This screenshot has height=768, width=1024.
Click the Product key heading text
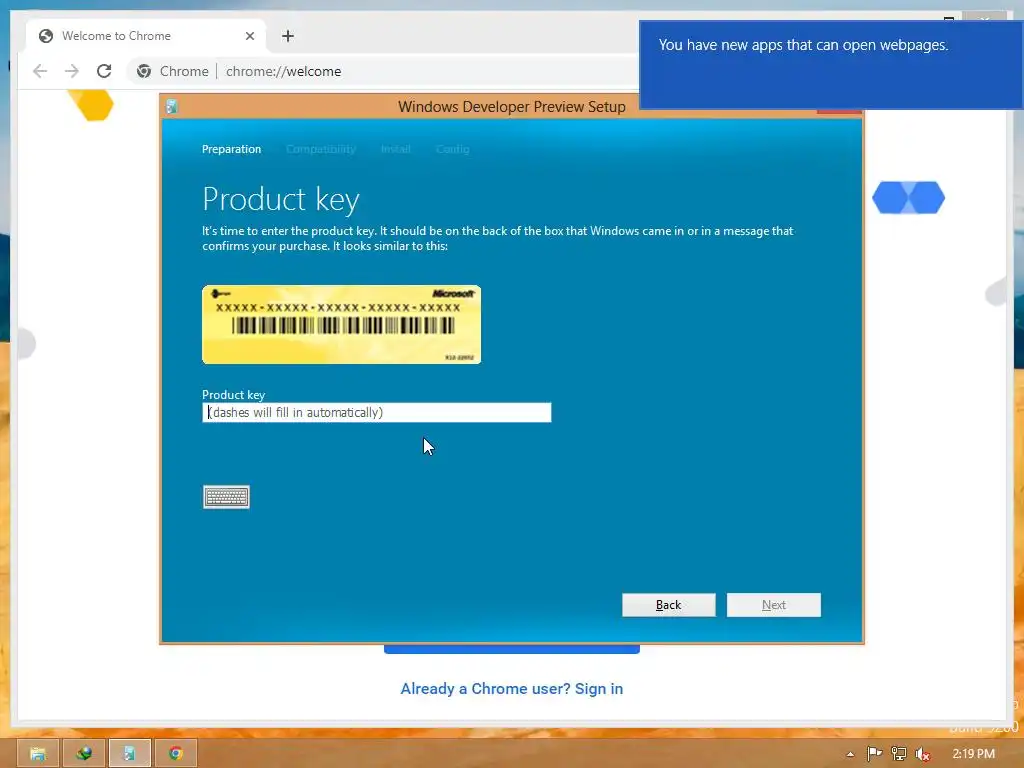(x=281, y=199)
